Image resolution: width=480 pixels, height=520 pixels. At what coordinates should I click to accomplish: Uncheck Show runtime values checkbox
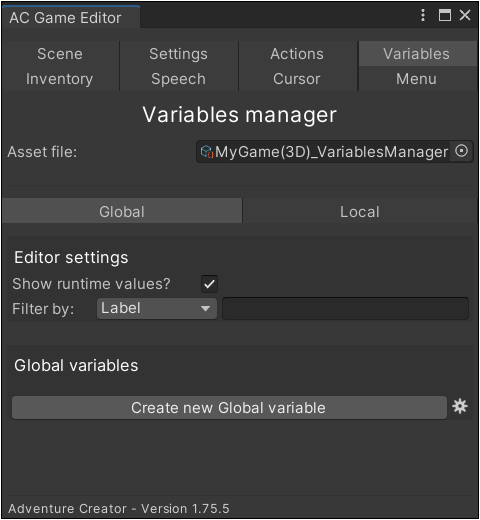click(209, 284)
